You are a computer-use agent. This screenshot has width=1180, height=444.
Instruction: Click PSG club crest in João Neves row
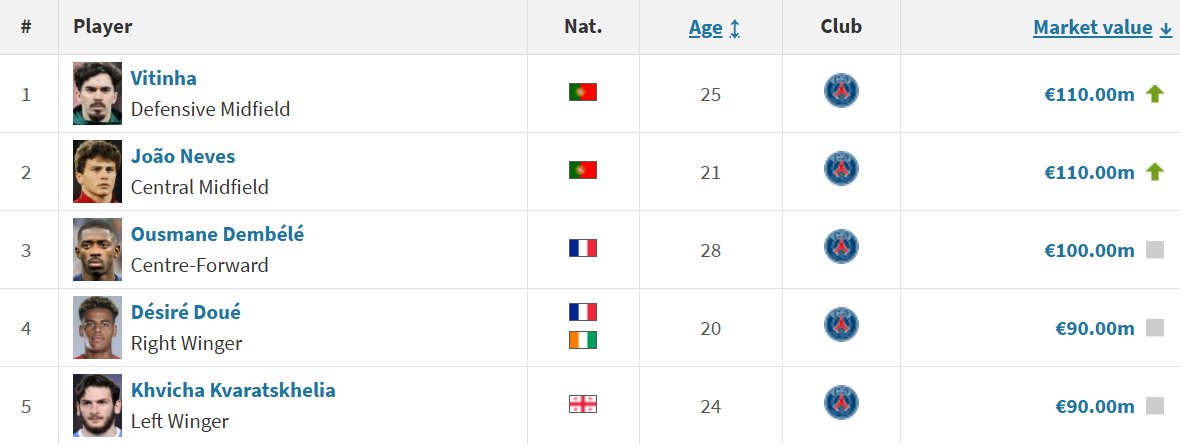coord(841,170)
